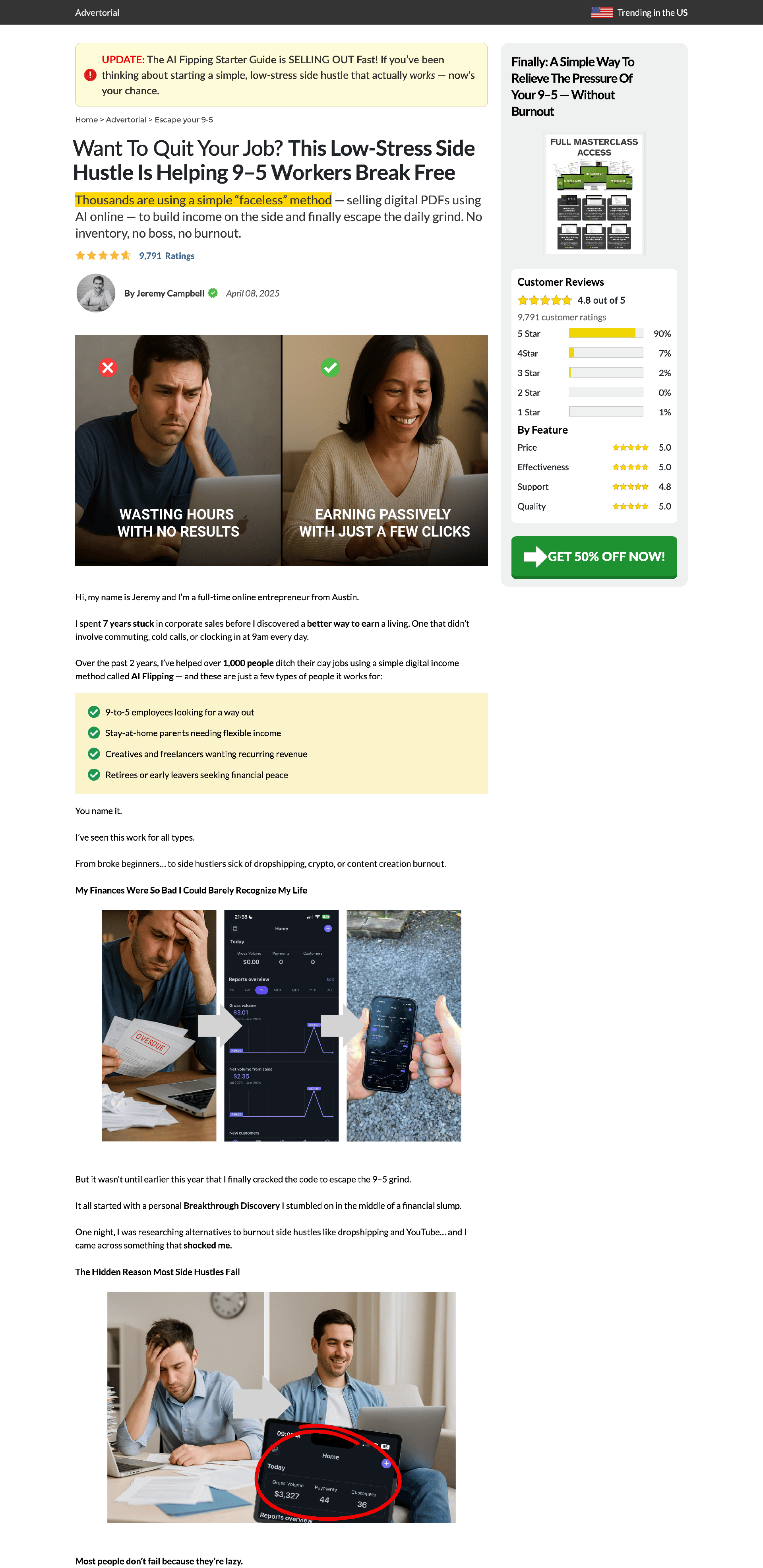Open the Home breadcrumb link
The height and width of the screenshot is (1568, 763).
(86, 120)
